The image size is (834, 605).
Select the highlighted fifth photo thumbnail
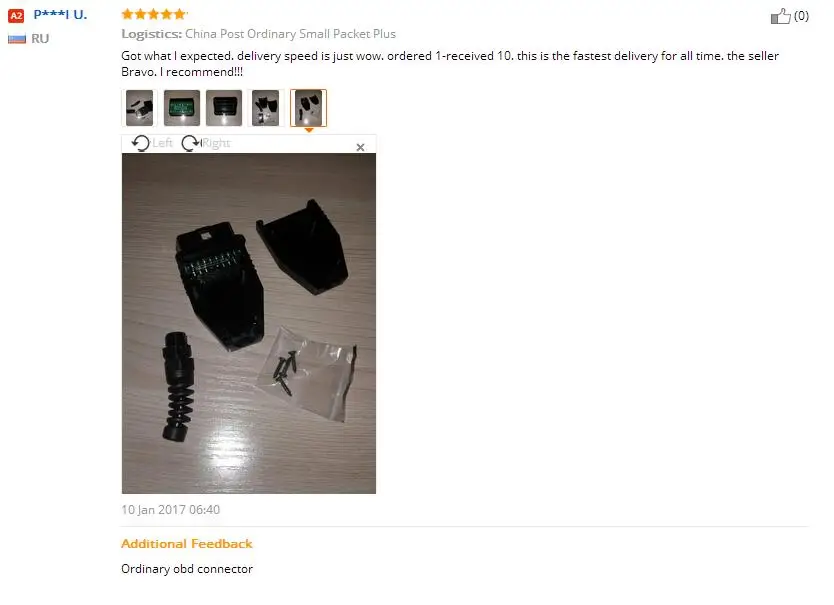[x=308, y=108]
